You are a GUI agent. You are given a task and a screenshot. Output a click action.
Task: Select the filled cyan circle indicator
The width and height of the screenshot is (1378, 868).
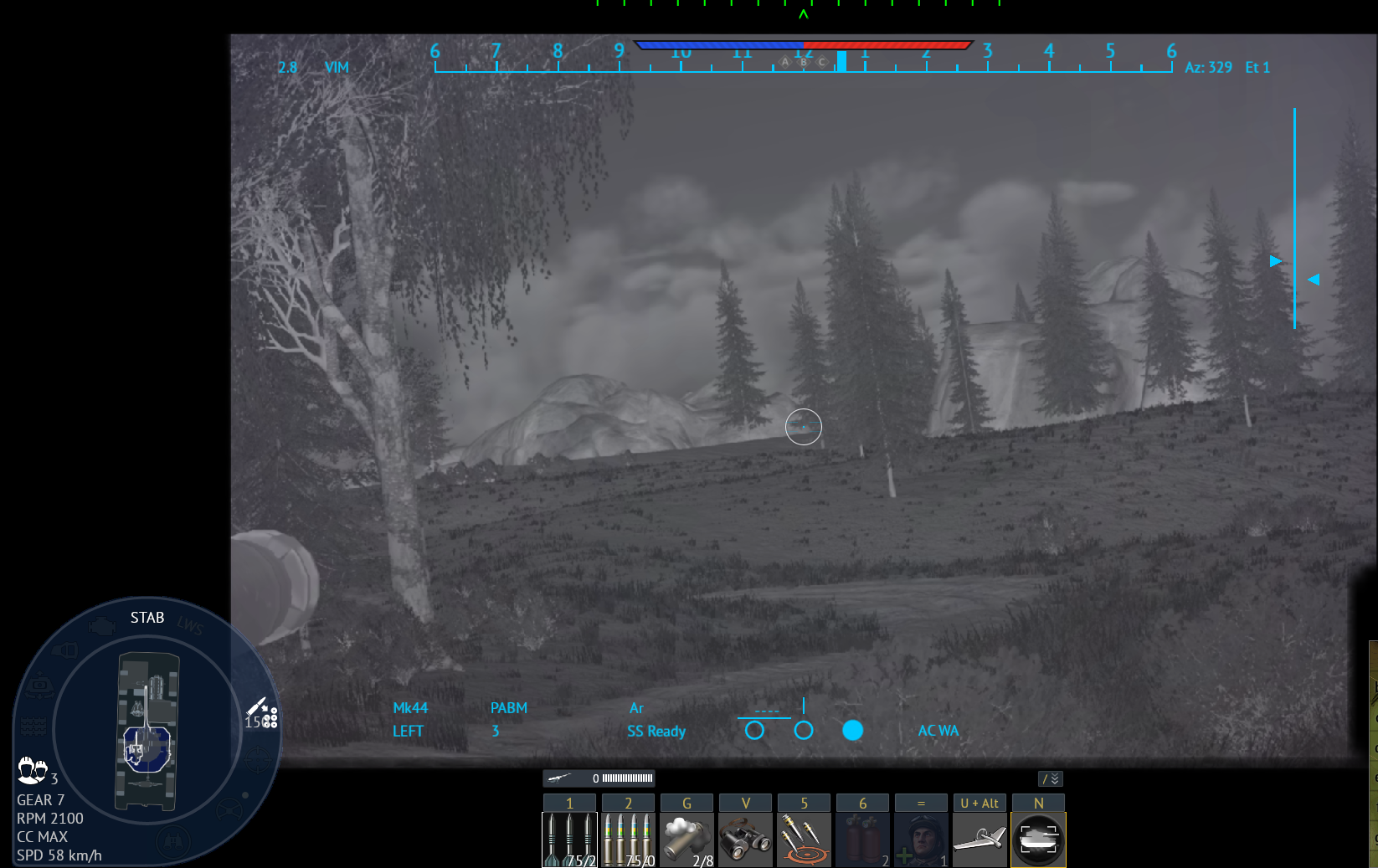(x=852, y=731)
